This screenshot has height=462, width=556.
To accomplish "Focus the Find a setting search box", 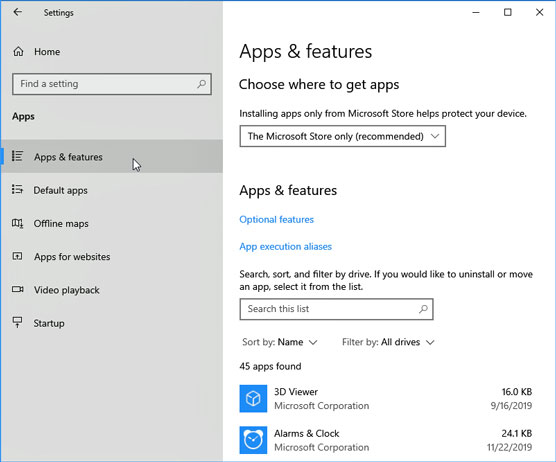I will (112, 84).
